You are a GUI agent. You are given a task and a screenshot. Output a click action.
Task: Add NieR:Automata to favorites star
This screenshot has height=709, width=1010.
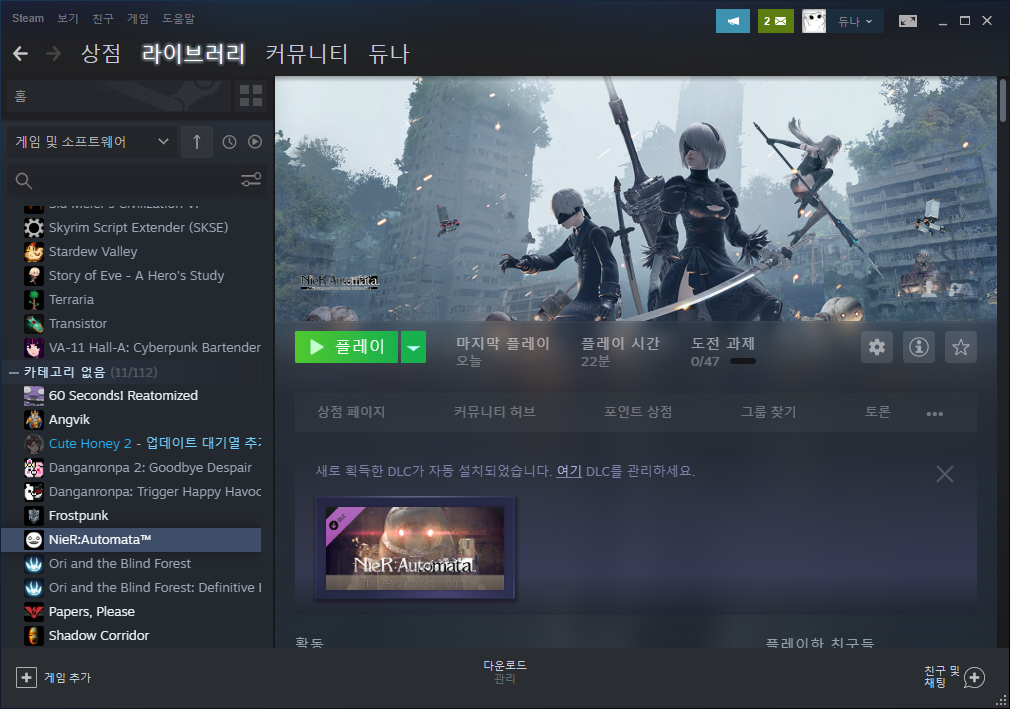tap(960, 347)
